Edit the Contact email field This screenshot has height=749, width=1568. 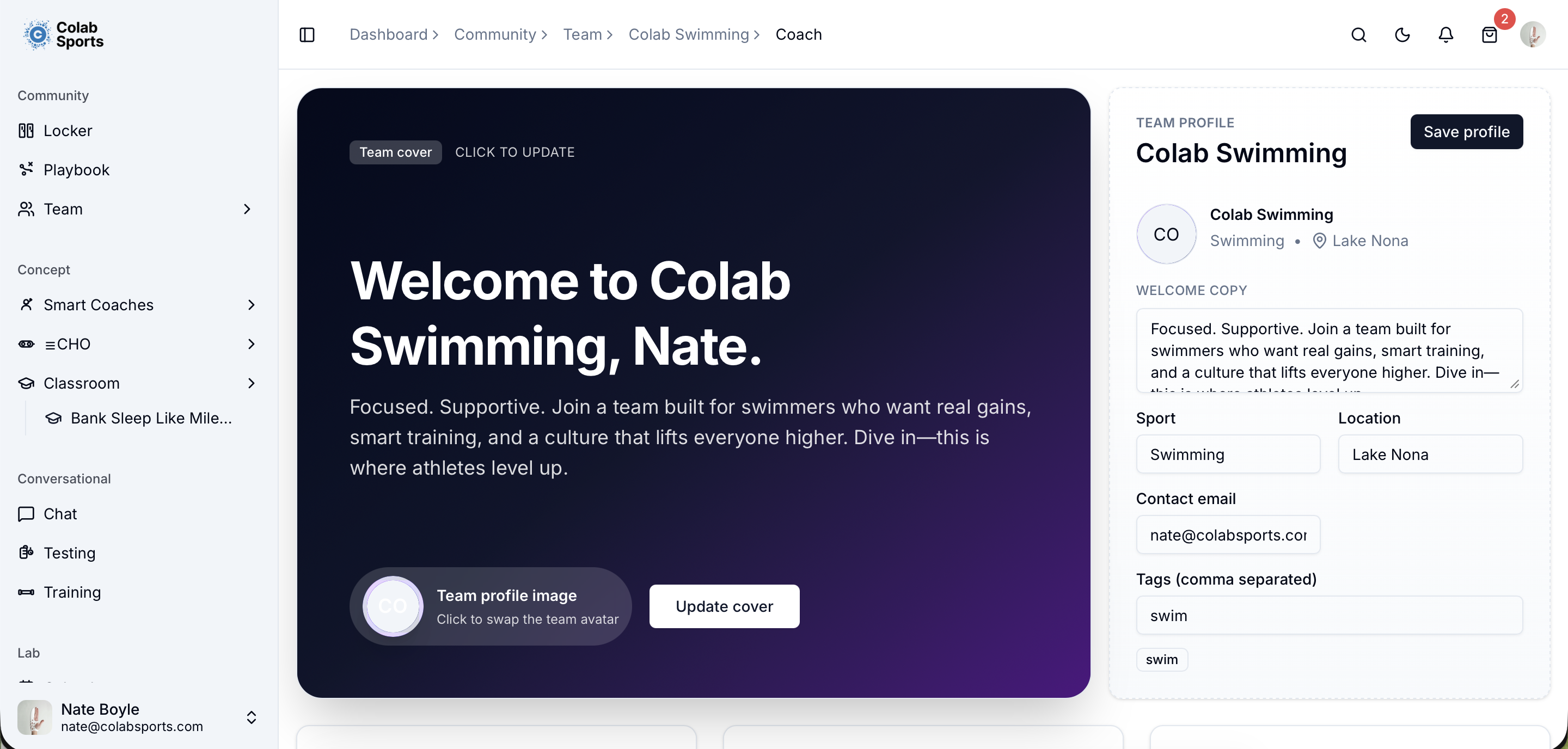tap(1227, 534)
